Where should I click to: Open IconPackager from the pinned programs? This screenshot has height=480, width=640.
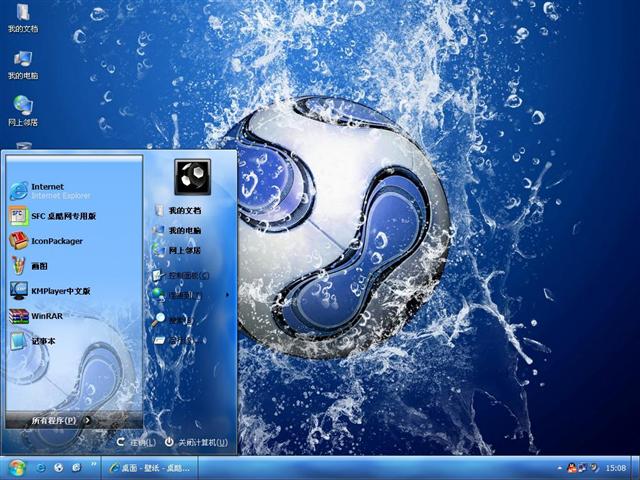click(x=56, y=240)
